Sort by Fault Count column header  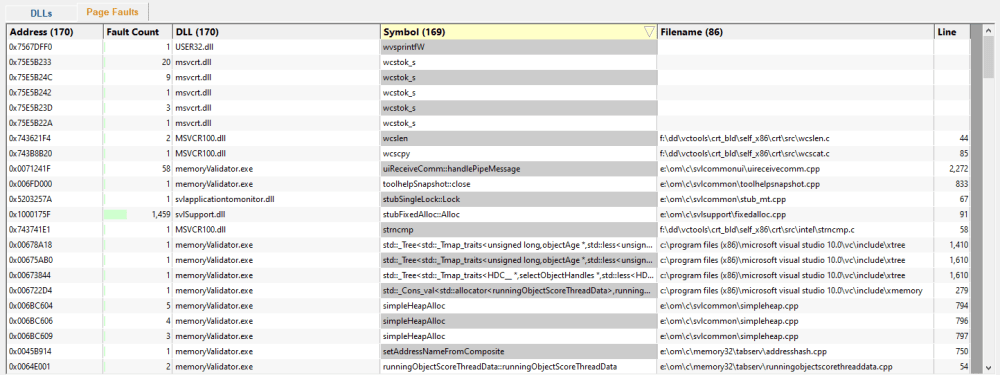[138, 32]
